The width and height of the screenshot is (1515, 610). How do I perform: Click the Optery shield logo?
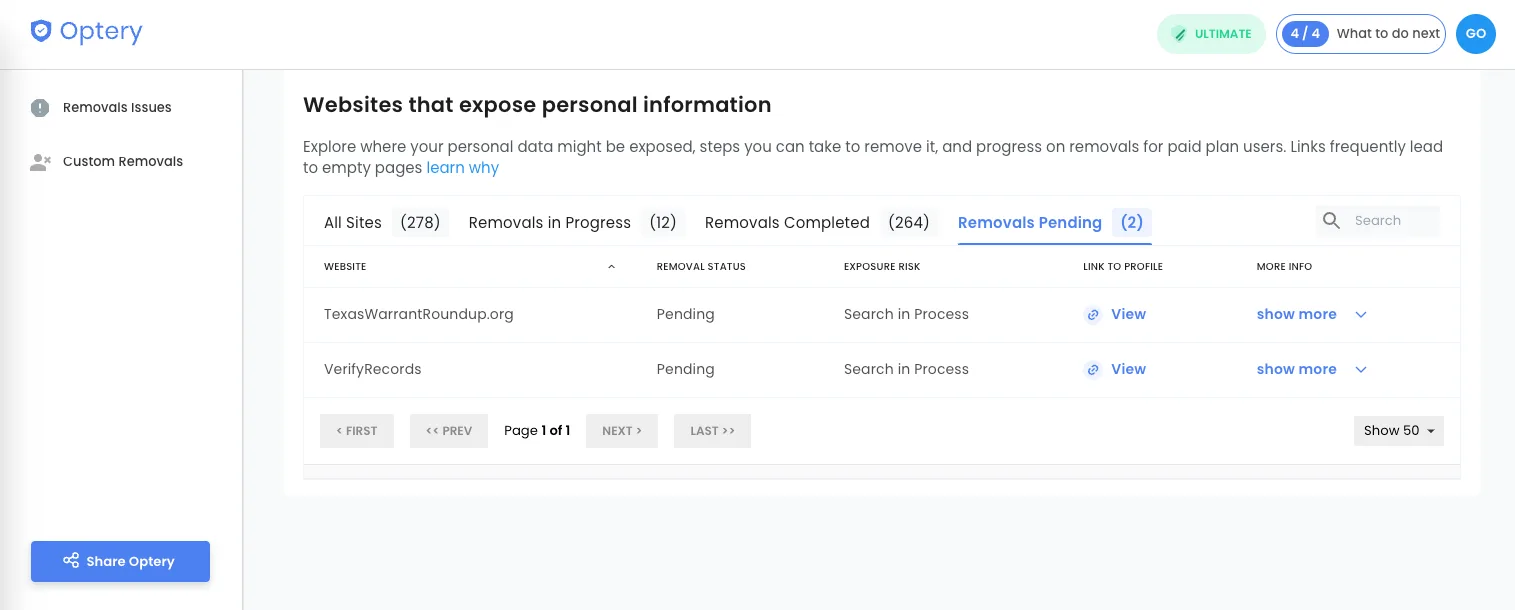click(x=41, y=31)
